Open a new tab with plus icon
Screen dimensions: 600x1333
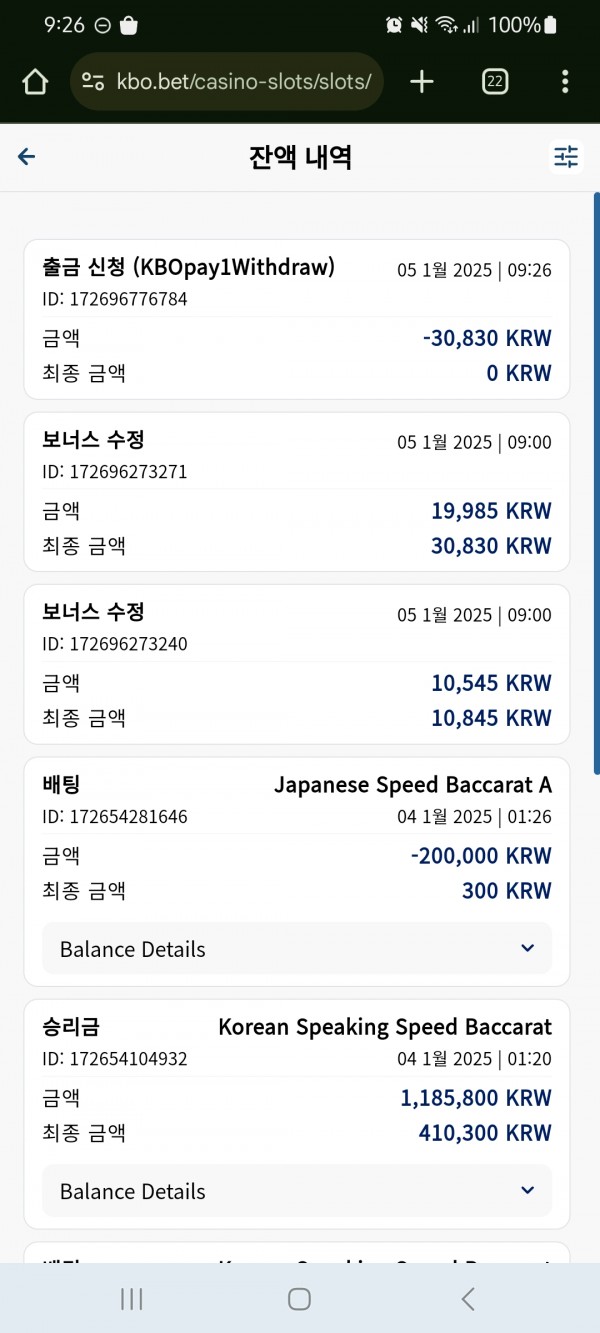(x=422, y=81)
